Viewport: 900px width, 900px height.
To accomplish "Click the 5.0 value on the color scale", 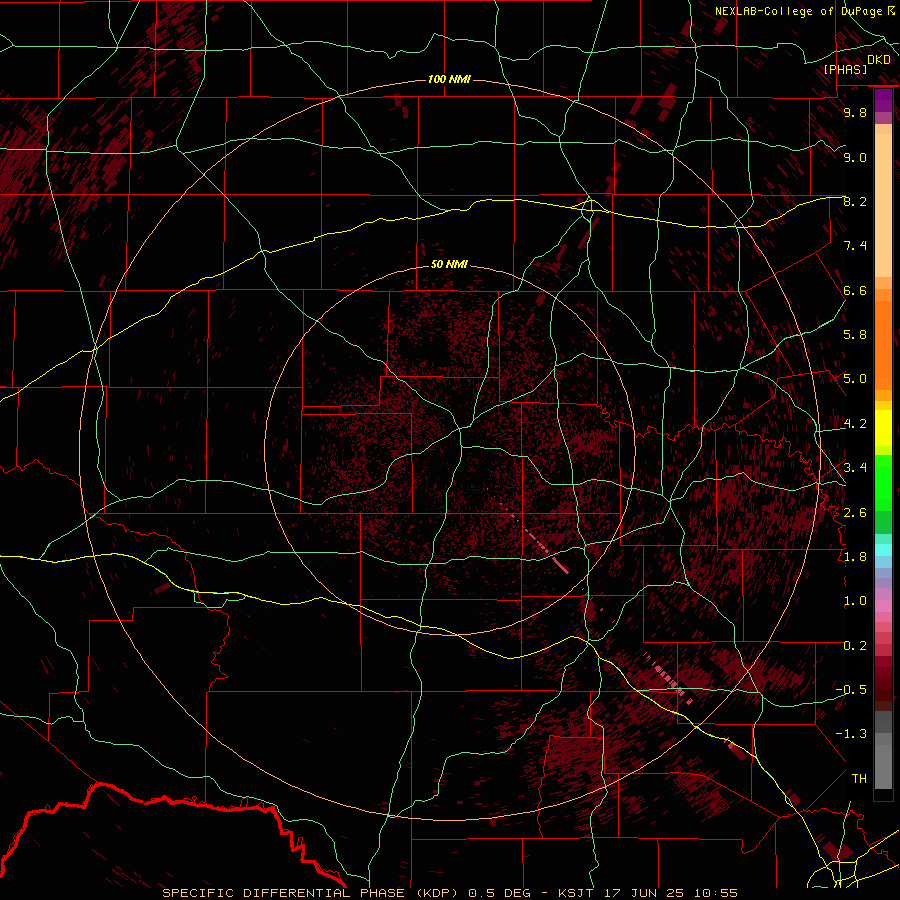I will click(855, 379).
